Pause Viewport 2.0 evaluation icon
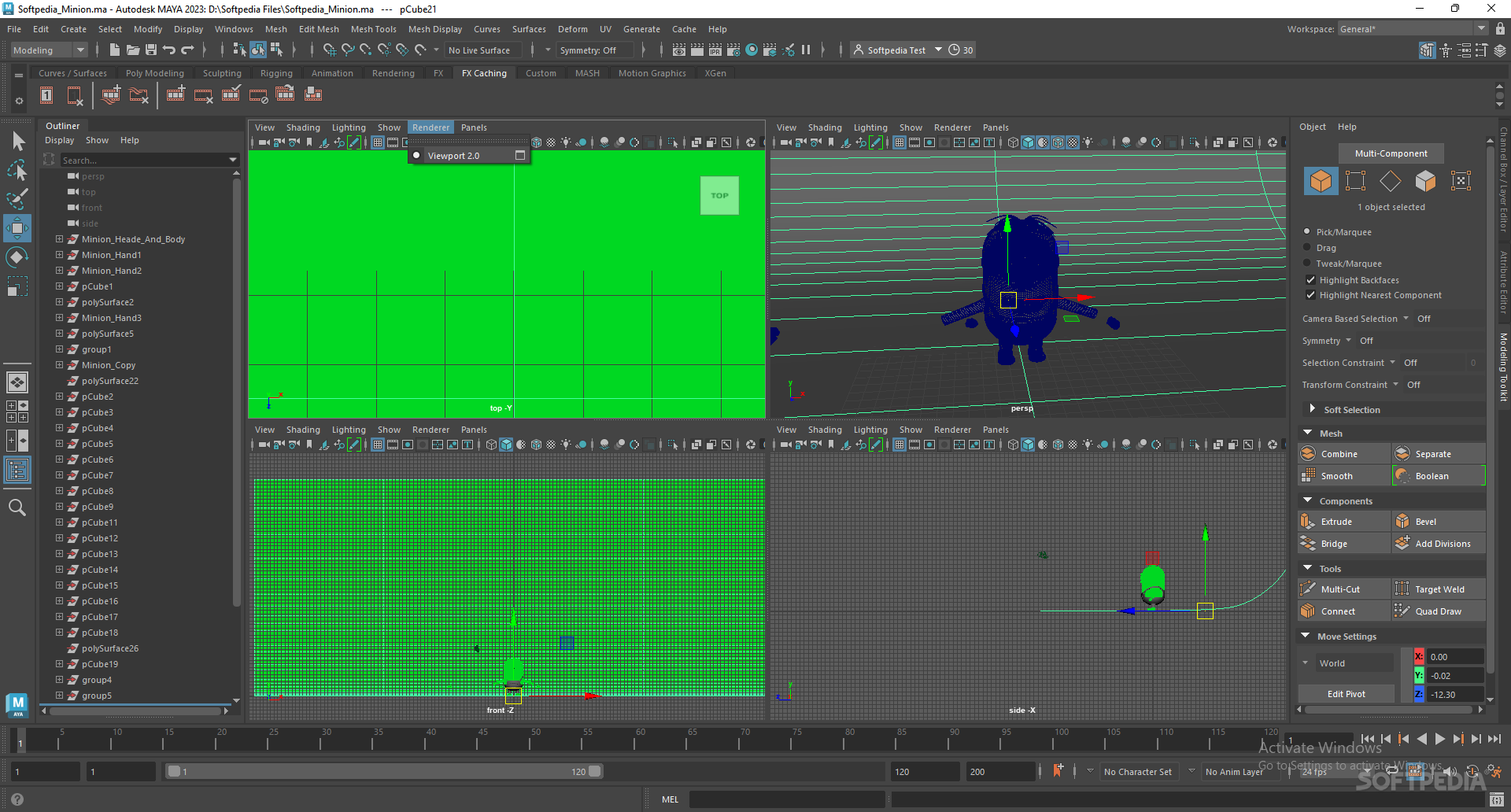 806,50
